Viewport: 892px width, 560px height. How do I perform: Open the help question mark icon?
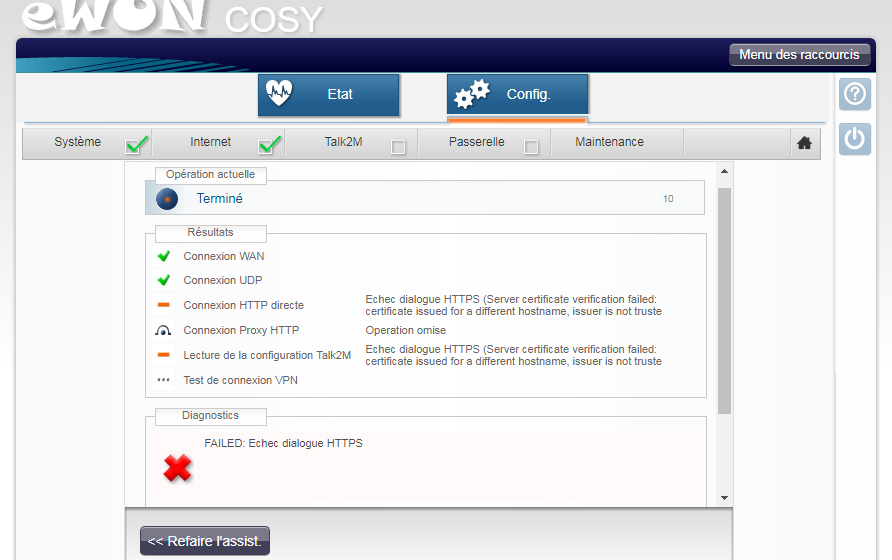tap(854, 94)
